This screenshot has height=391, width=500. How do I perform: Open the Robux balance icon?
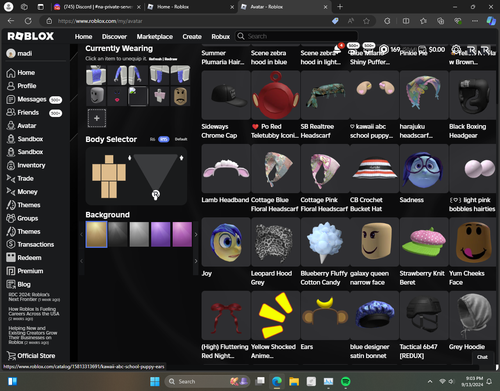[x=384, y=49]
